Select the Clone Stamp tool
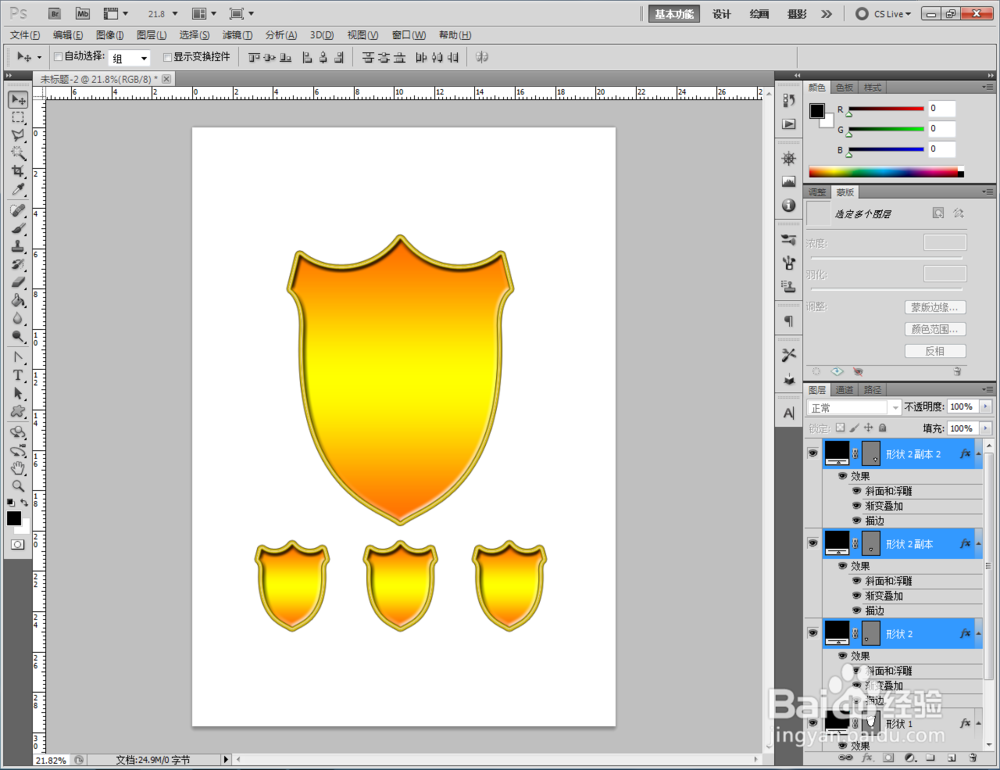The height and width of the screenshot is (770, 1000). pyautogui.click(x=18, y=246)
